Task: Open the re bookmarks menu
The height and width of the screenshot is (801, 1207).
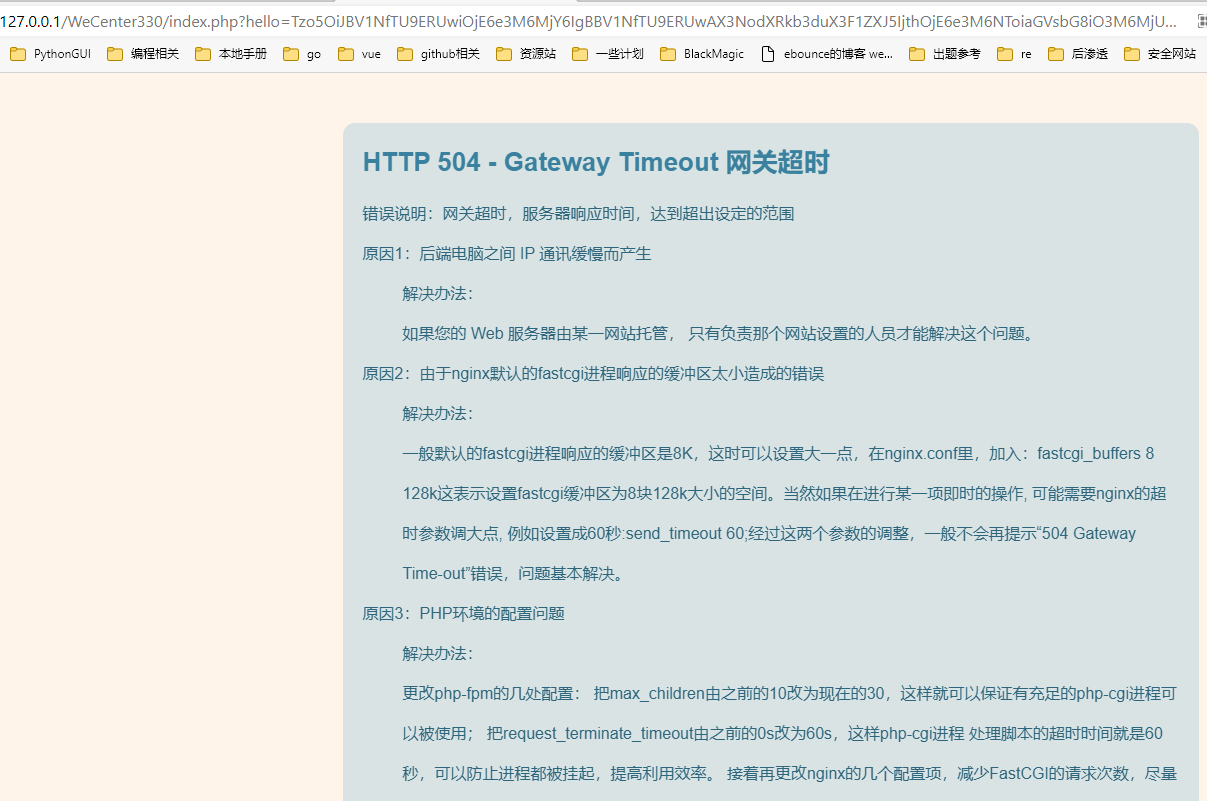Action: click(1015, 54)
